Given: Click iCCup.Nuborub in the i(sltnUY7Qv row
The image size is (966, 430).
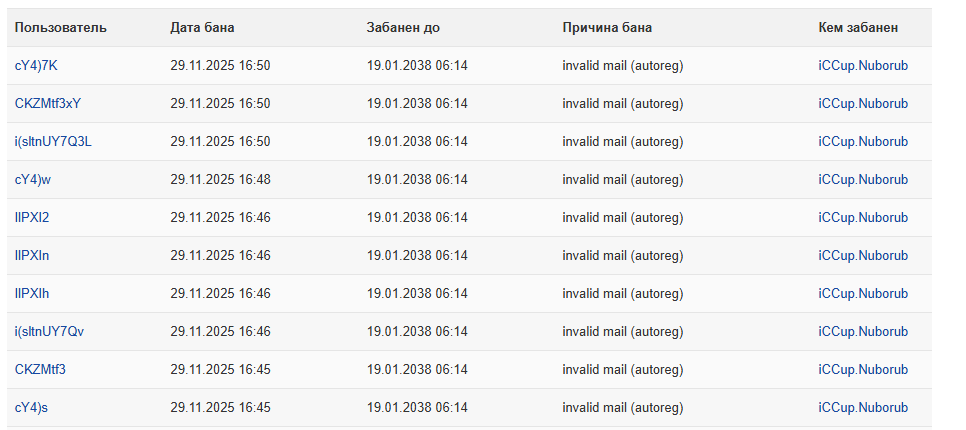Looking at the screenshot, I should [862, 332].
